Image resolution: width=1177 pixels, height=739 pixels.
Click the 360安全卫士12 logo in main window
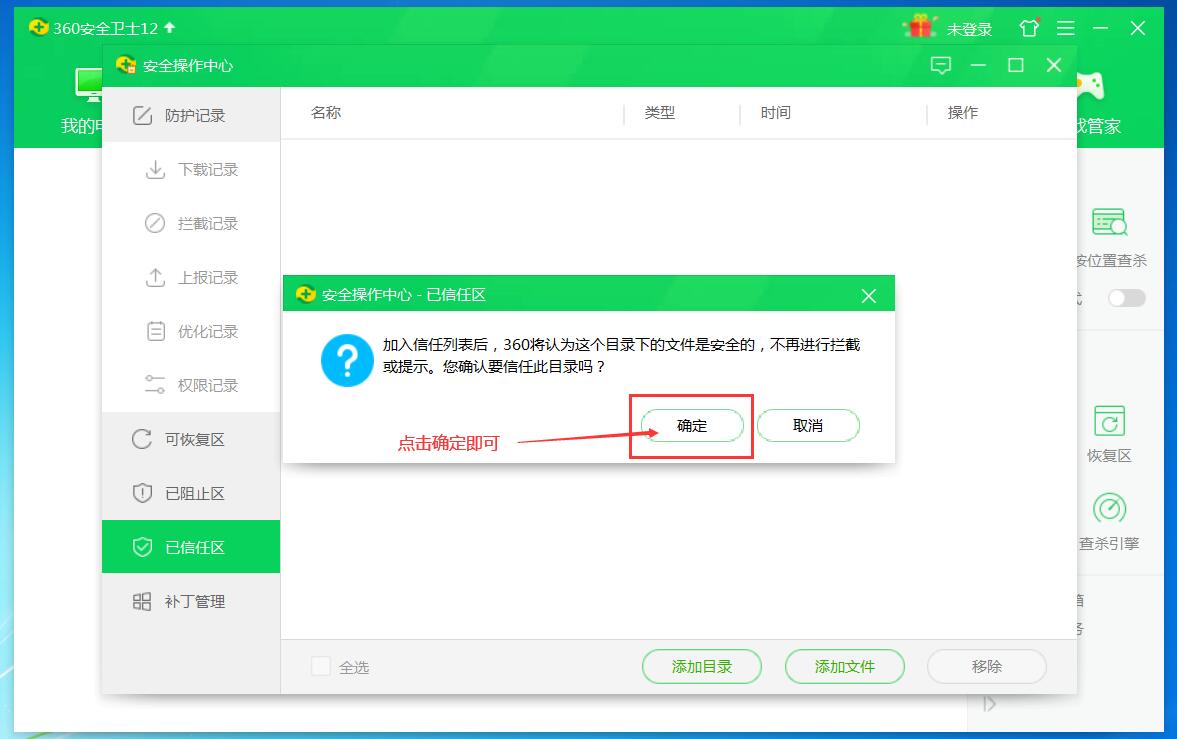38,28
